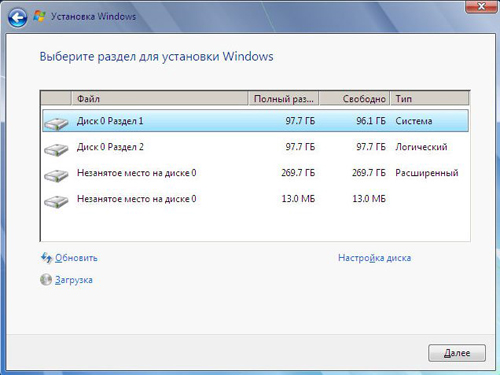Screen dimensions: 500x375
Task: Click drive icon of Диск 0 Раздел 2
Action: 56,149
